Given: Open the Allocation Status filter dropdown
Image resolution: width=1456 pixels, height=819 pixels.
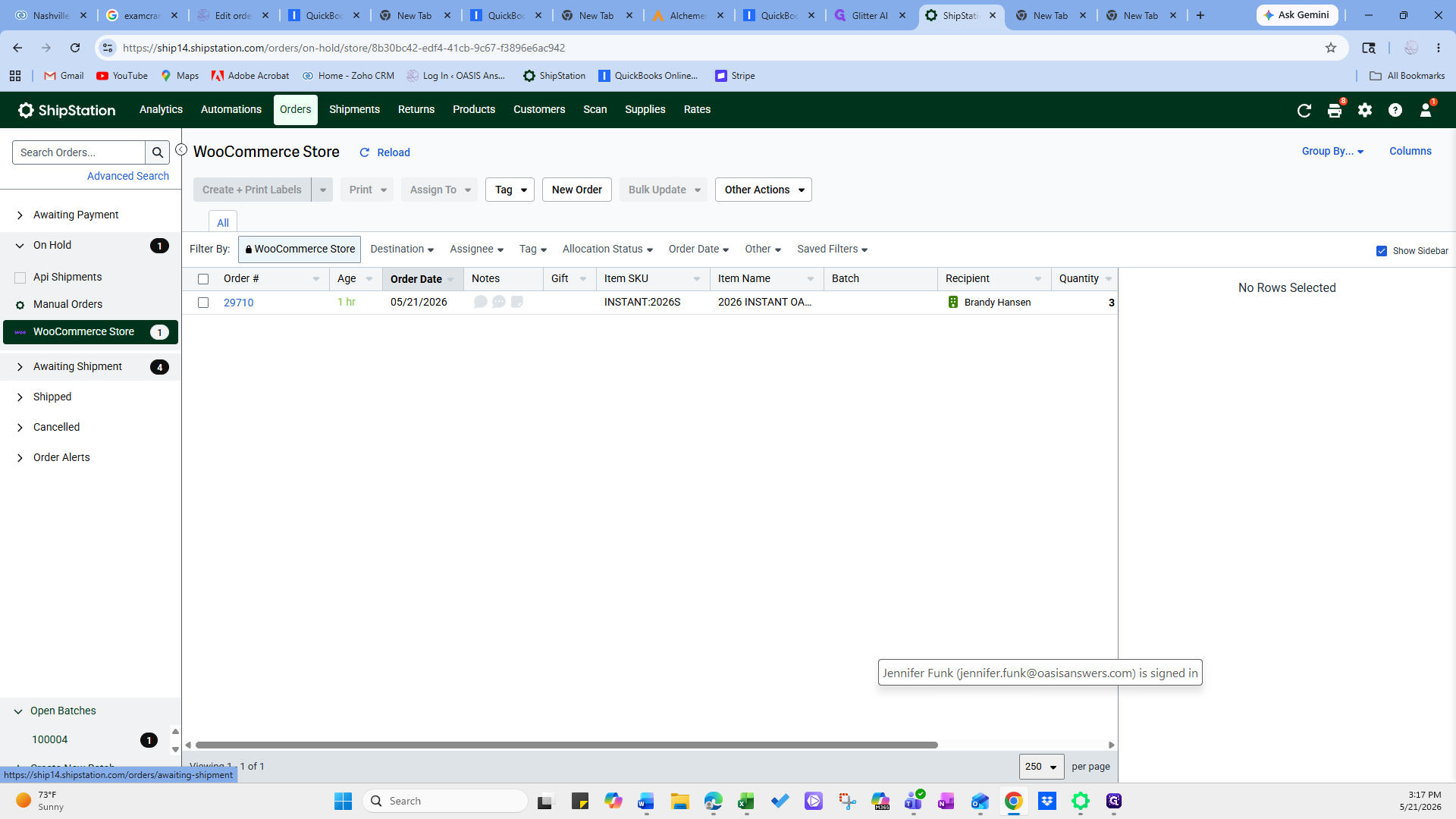Looking at the screenshot, I should tap(607, 249).
